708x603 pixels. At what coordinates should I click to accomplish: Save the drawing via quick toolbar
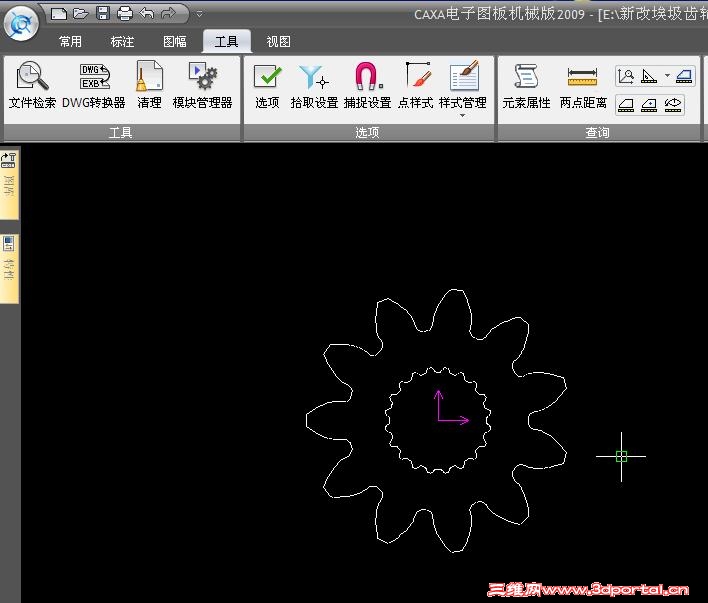click(x=103, y=14)
